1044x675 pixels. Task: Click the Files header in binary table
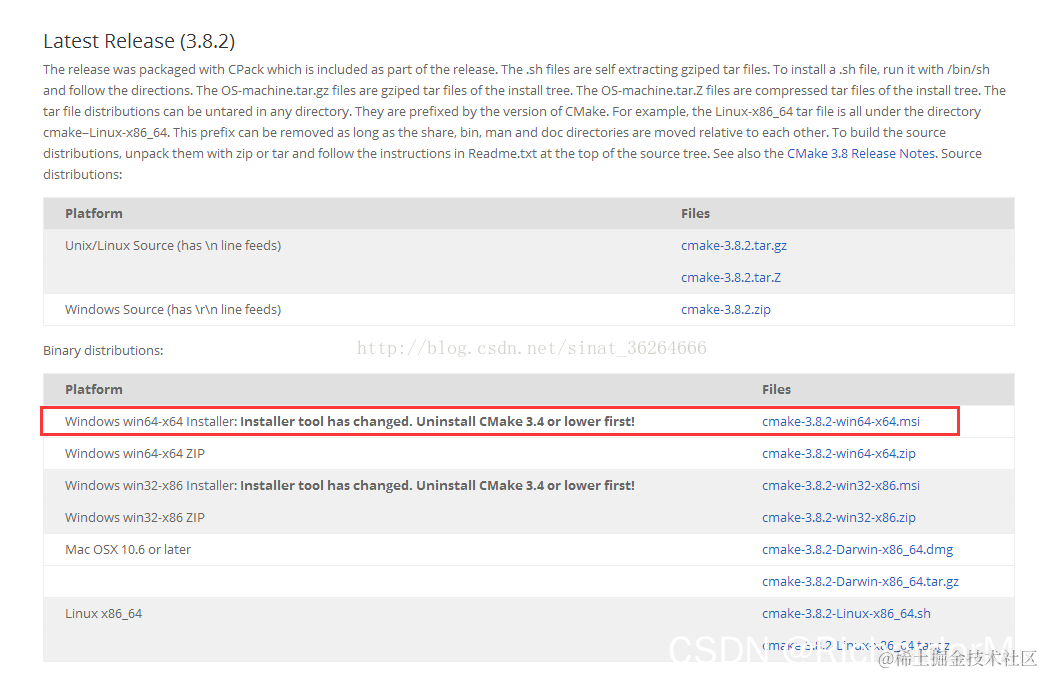776,389
